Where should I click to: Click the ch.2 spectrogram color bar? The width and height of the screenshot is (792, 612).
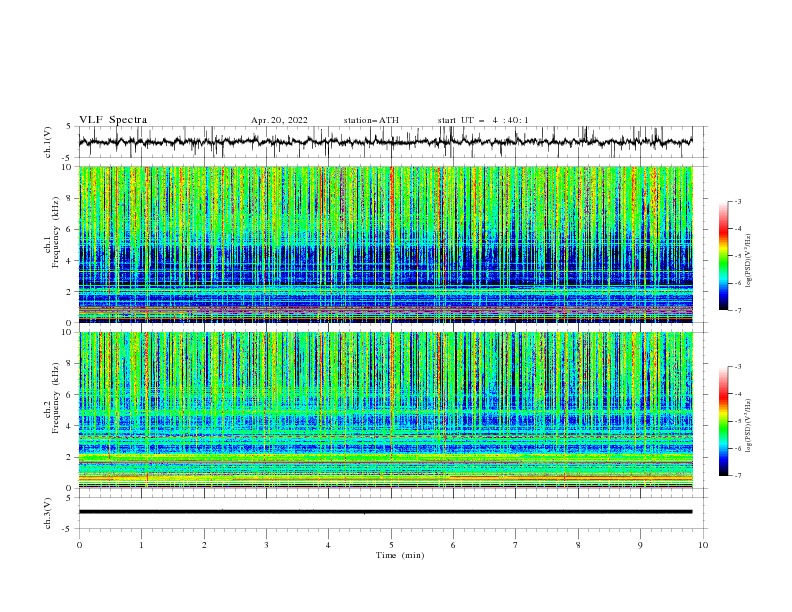pyautogui.click(x=724, y=421)
